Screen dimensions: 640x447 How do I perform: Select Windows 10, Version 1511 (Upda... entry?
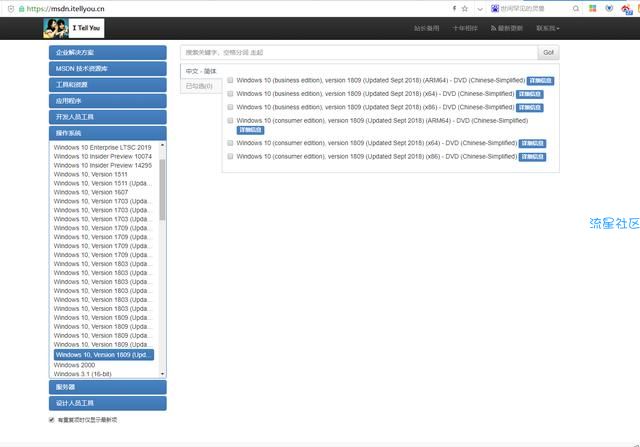point(102,183)
